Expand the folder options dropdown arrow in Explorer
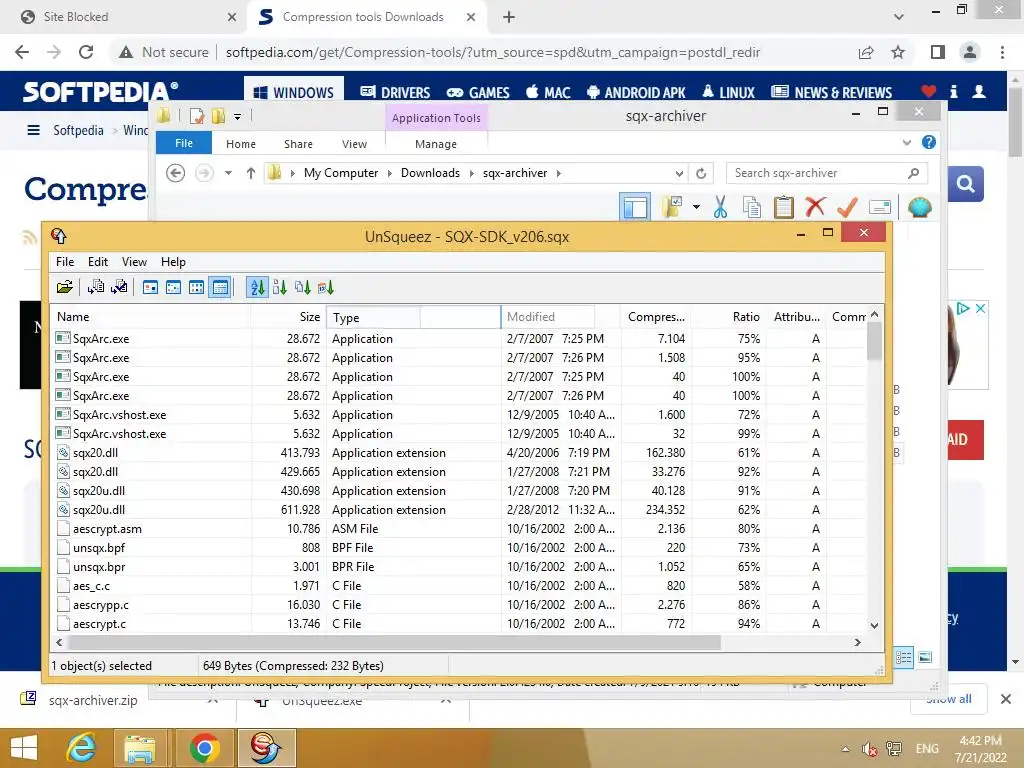This screenshot has height=768, width=1024. [697, 208]
